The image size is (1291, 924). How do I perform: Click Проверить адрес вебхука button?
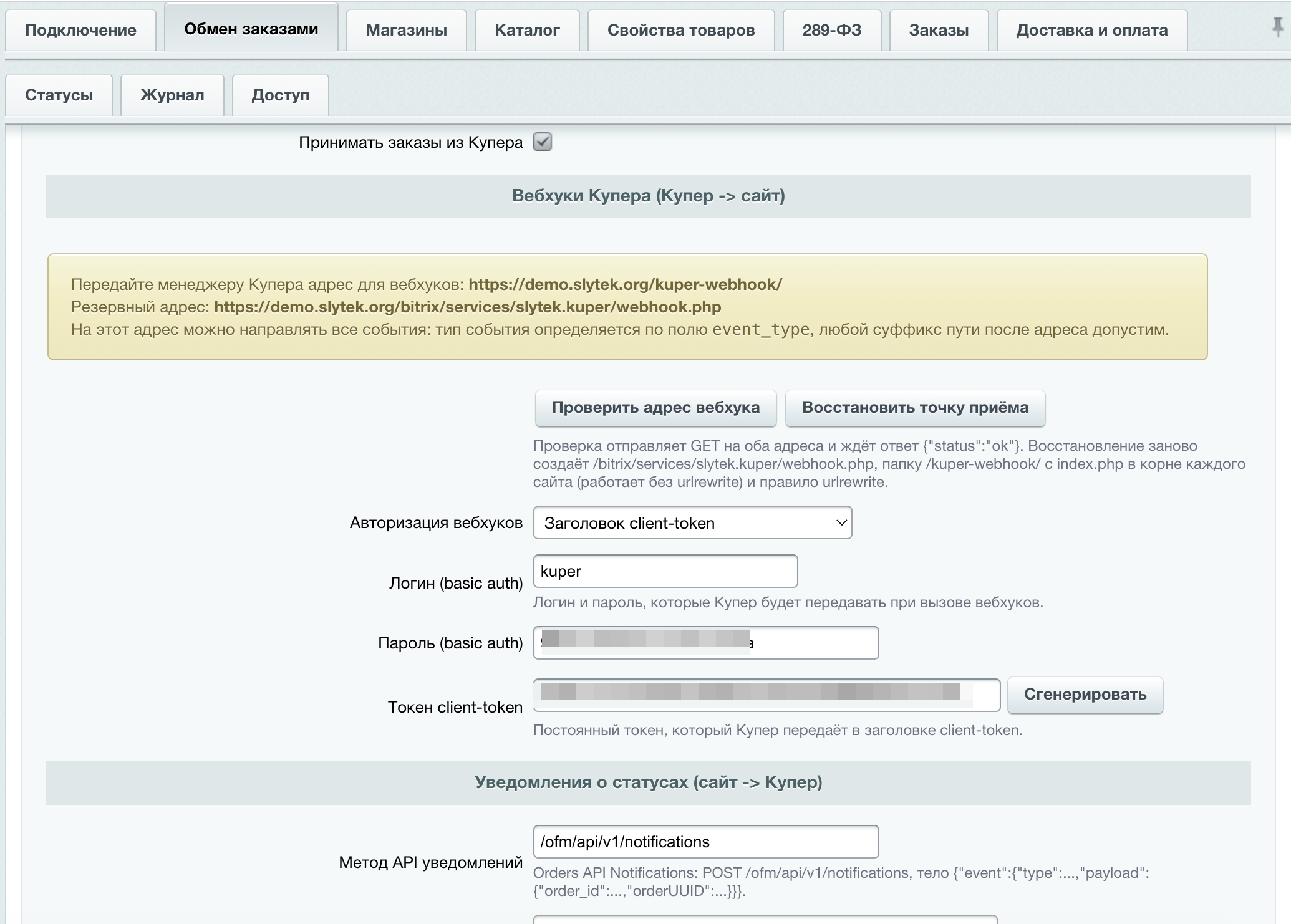click(655, 408)
